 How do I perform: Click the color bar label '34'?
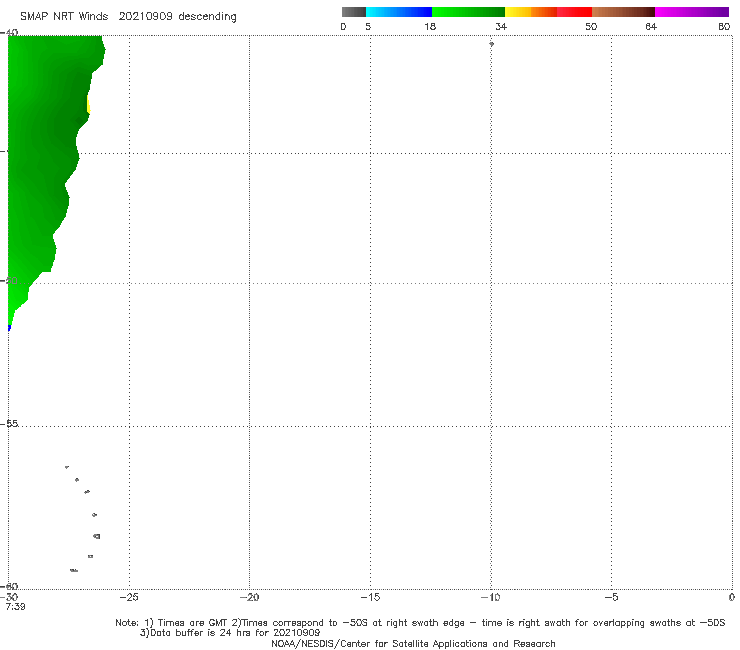point(501,26)
